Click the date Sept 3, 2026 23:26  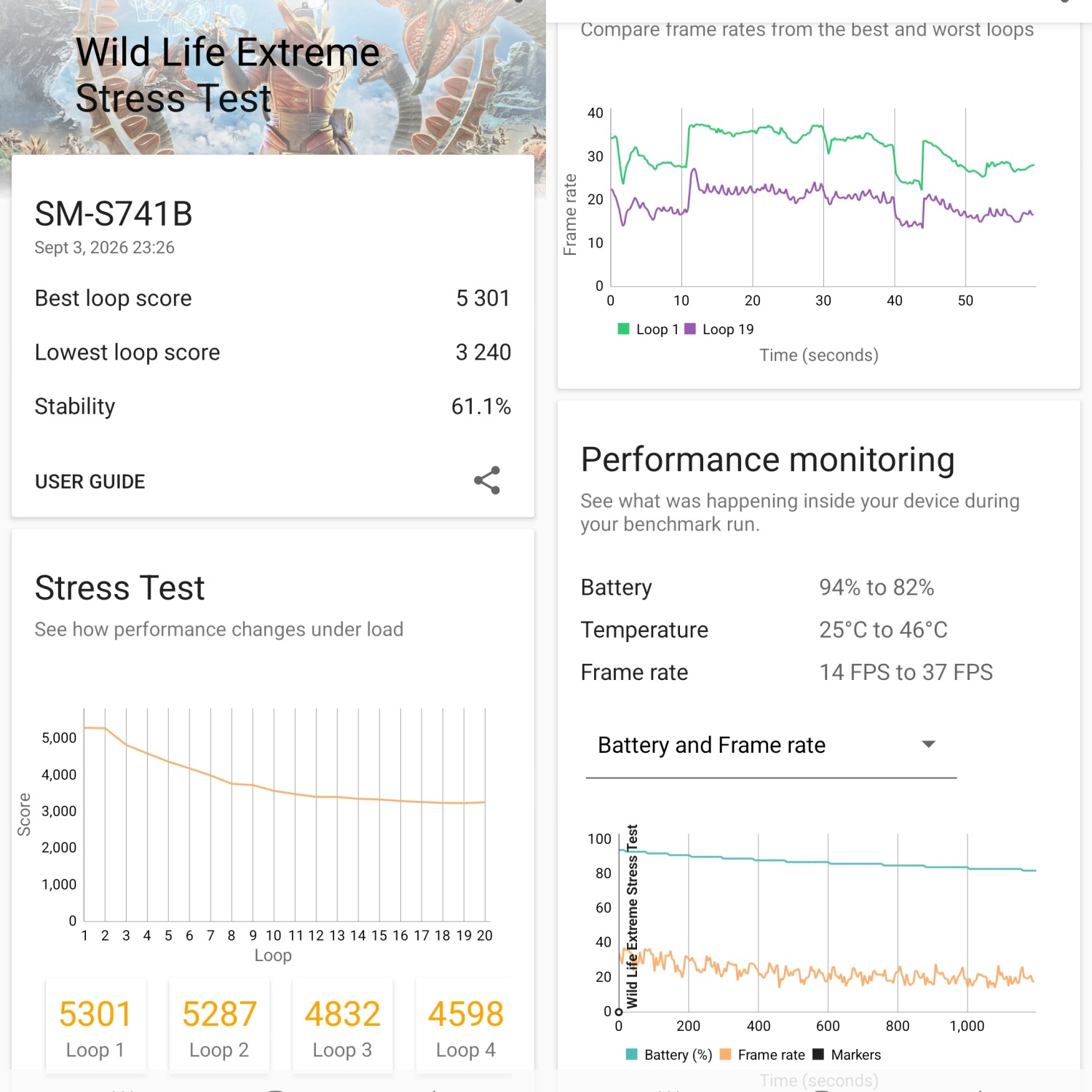pos(105,248)
